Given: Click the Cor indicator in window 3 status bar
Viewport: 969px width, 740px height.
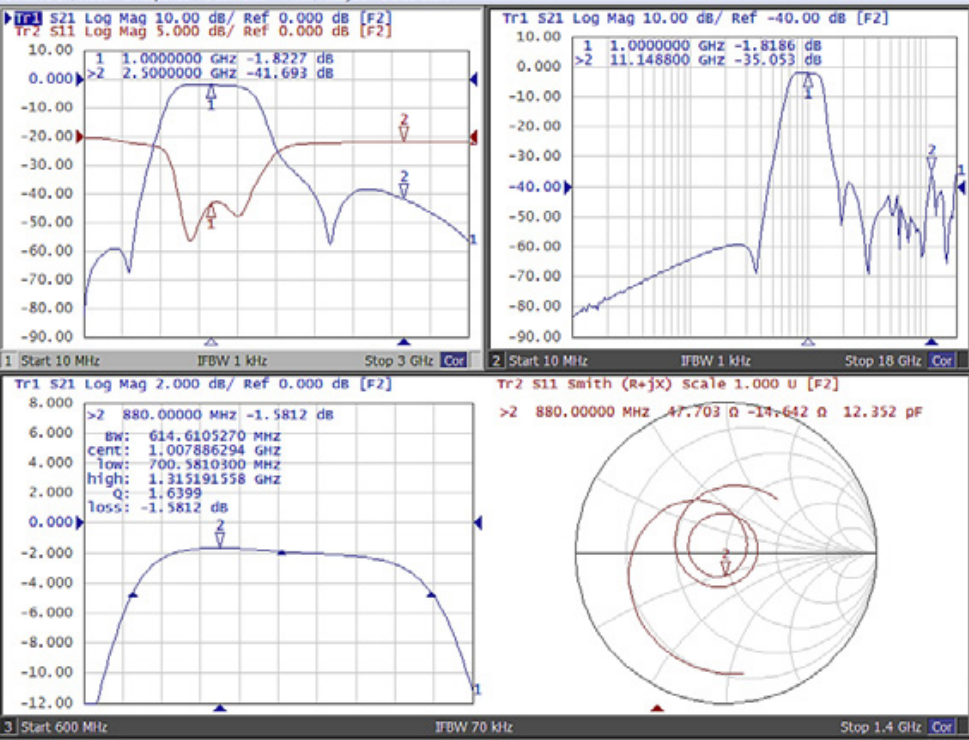Looking at the screenshot, I should [941, 727].
